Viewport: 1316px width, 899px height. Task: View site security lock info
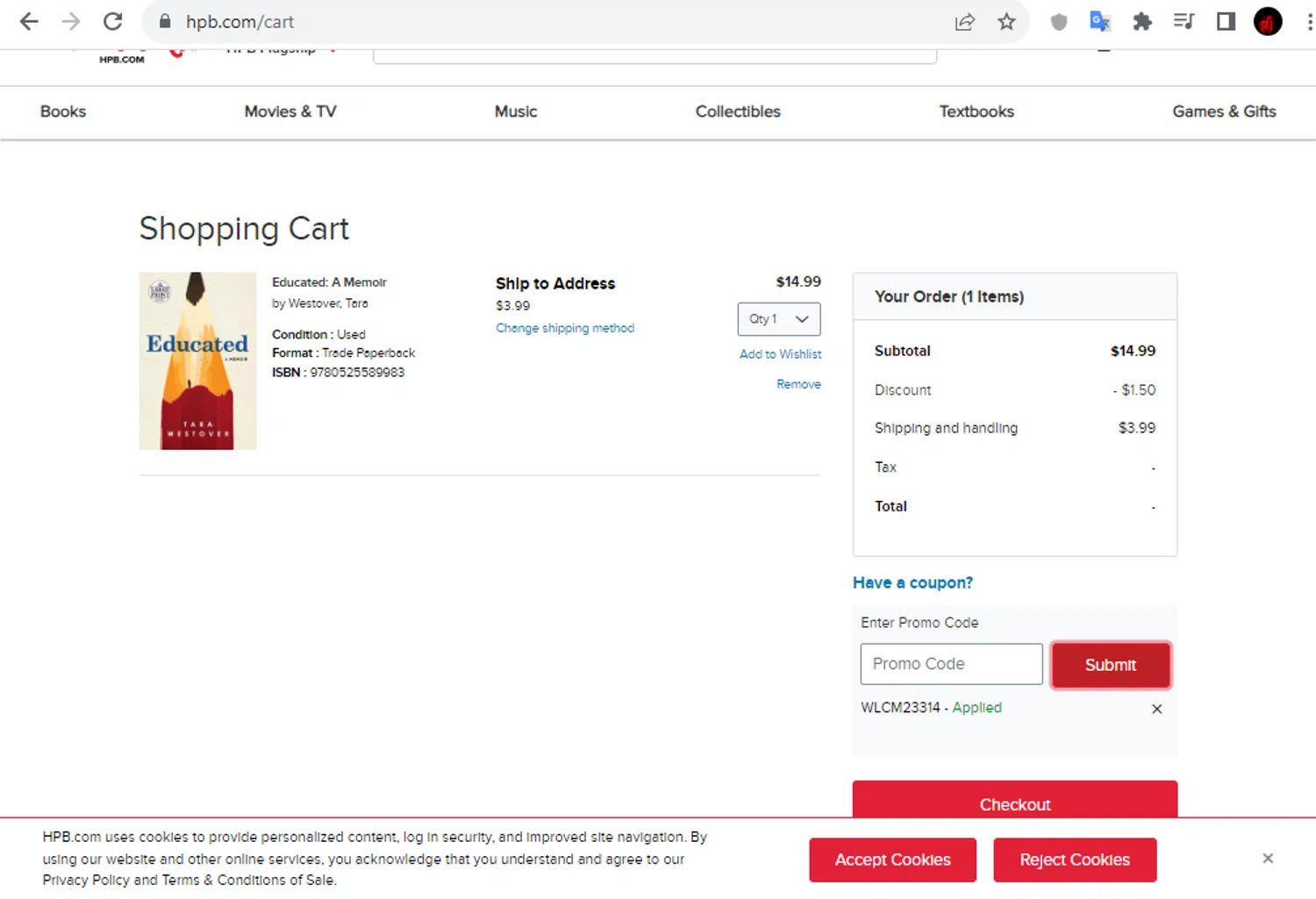pos(164,22)
